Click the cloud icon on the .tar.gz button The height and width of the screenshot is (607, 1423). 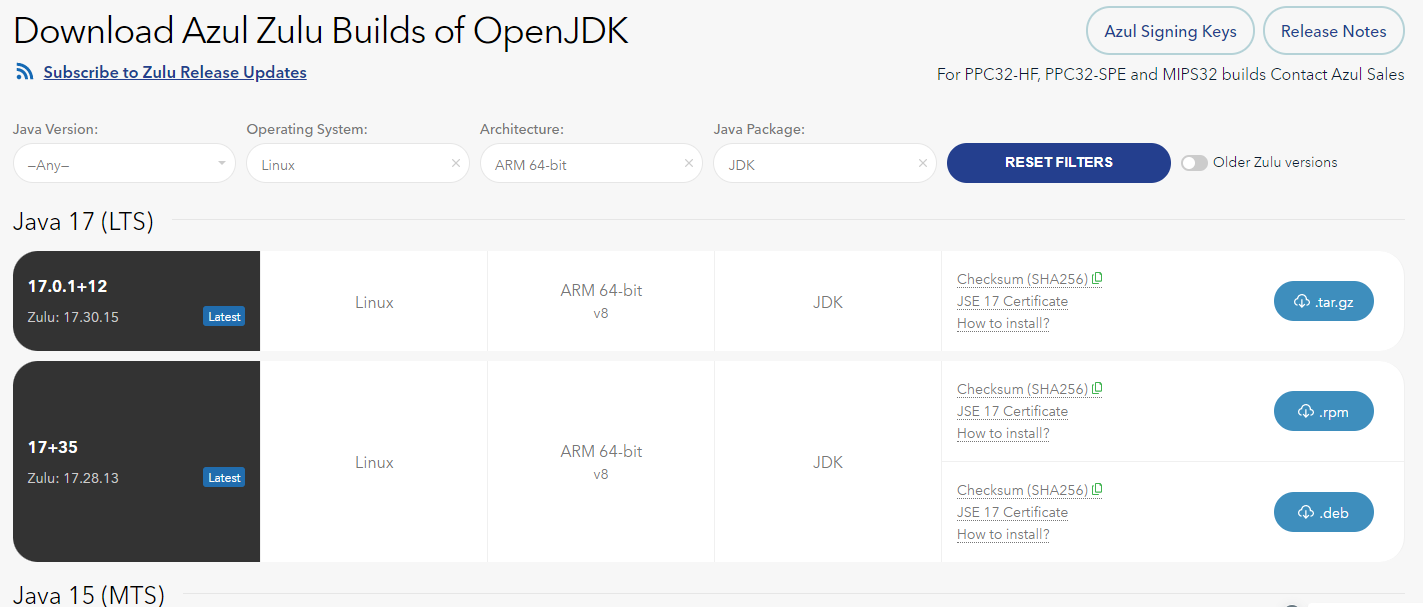tap(1300, 300)
